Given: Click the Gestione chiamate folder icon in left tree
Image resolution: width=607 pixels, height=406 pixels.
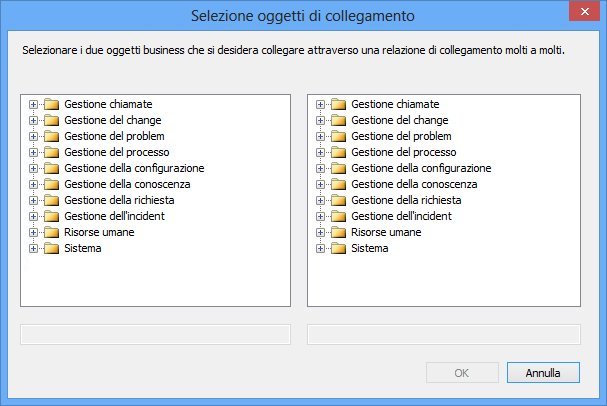Looking at the screenshot, I should click(51, 104).
